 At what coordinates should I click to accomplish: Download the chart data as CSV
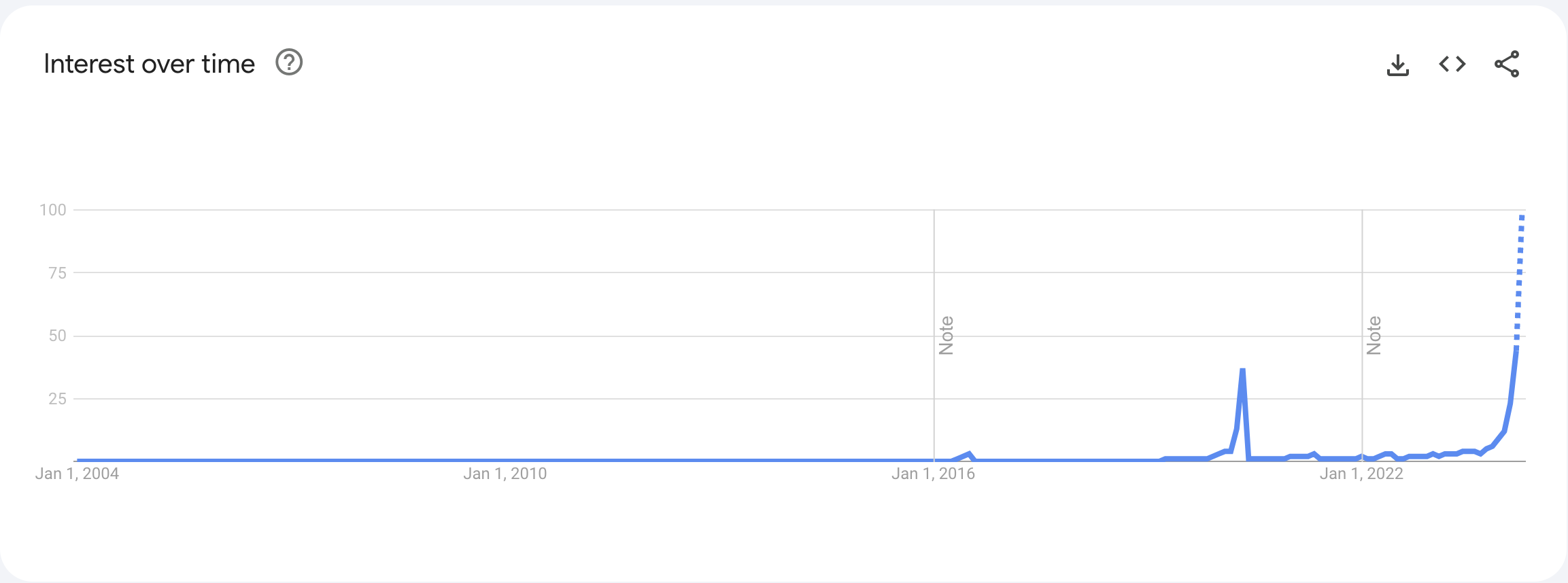pyautogui.click(x=1398, y=65)
